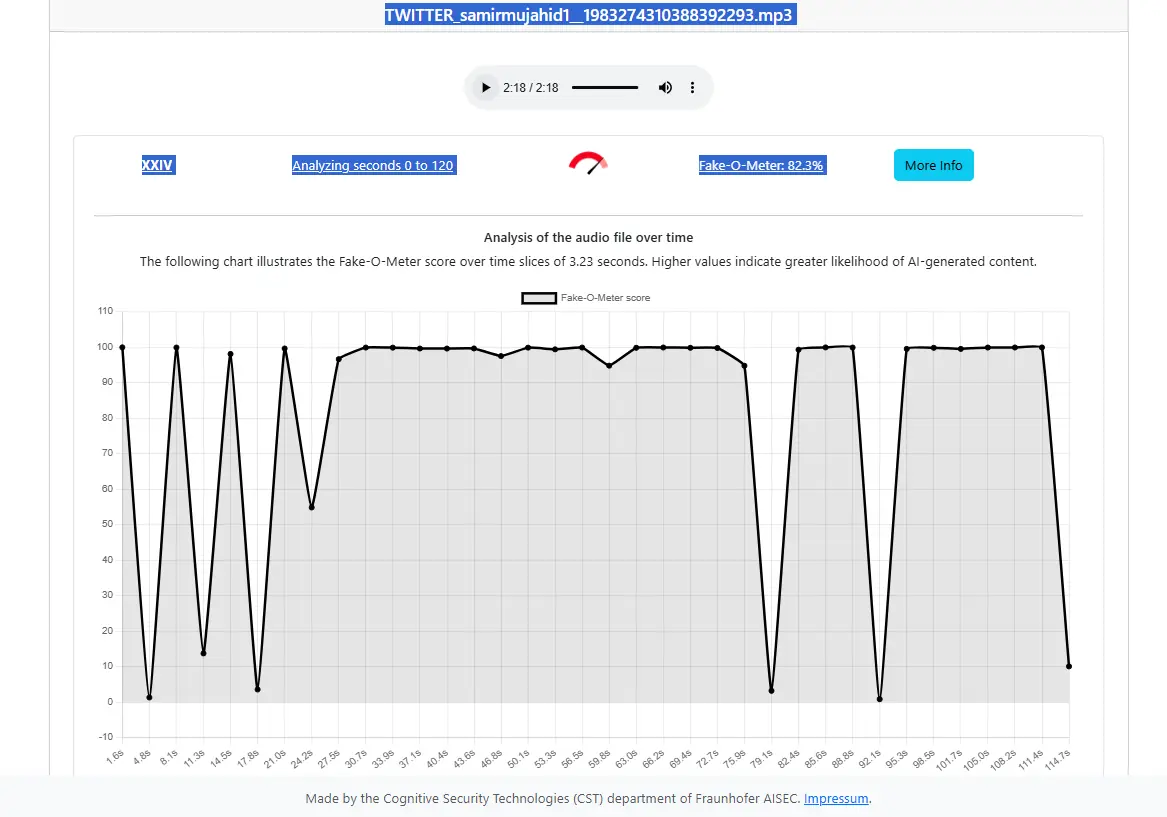This screenshot has width=1167, height=817.
Task: Click the 'Analyzing seconds 0 to 120' text
Action: tap(373, 165)
